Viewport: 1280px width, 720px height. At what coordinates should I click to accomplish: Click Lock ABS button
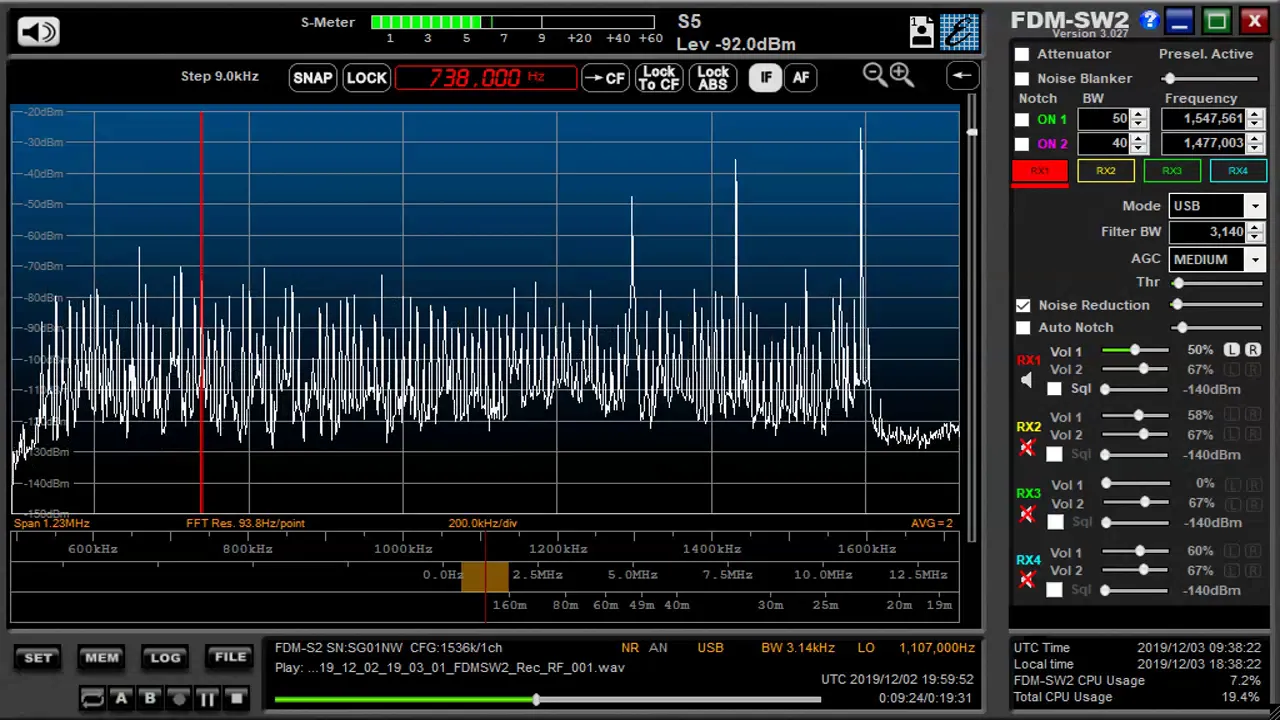713,78
